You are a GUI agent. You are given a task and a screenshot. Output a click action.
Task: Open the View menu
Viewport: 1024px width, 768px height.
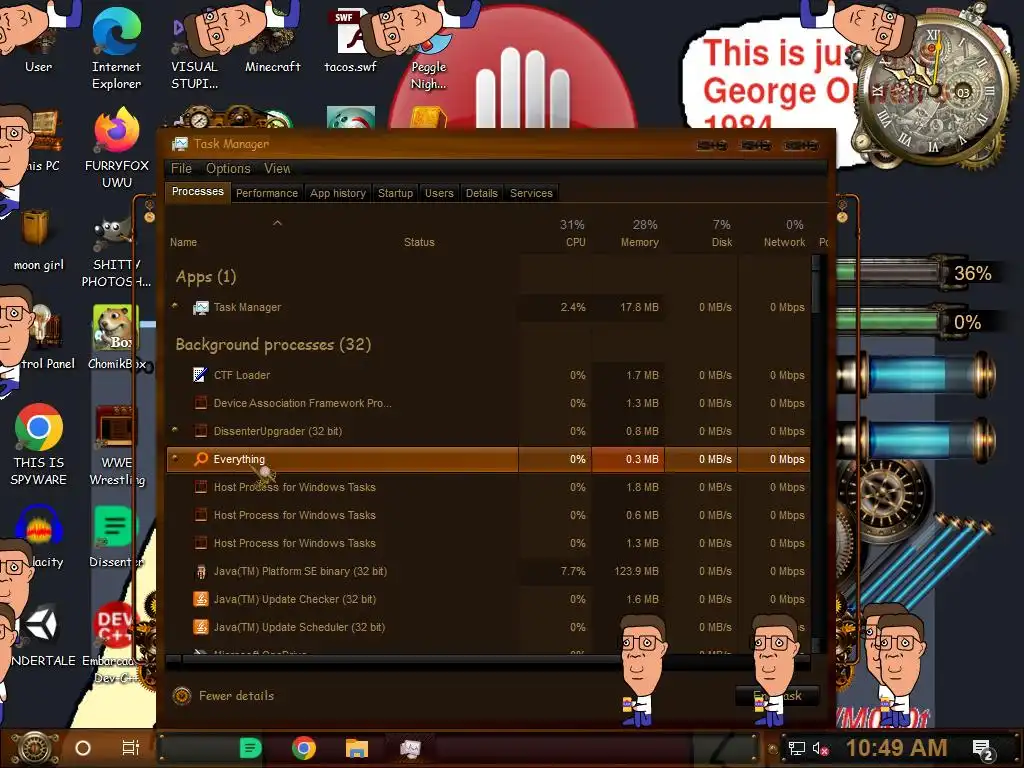277,168
